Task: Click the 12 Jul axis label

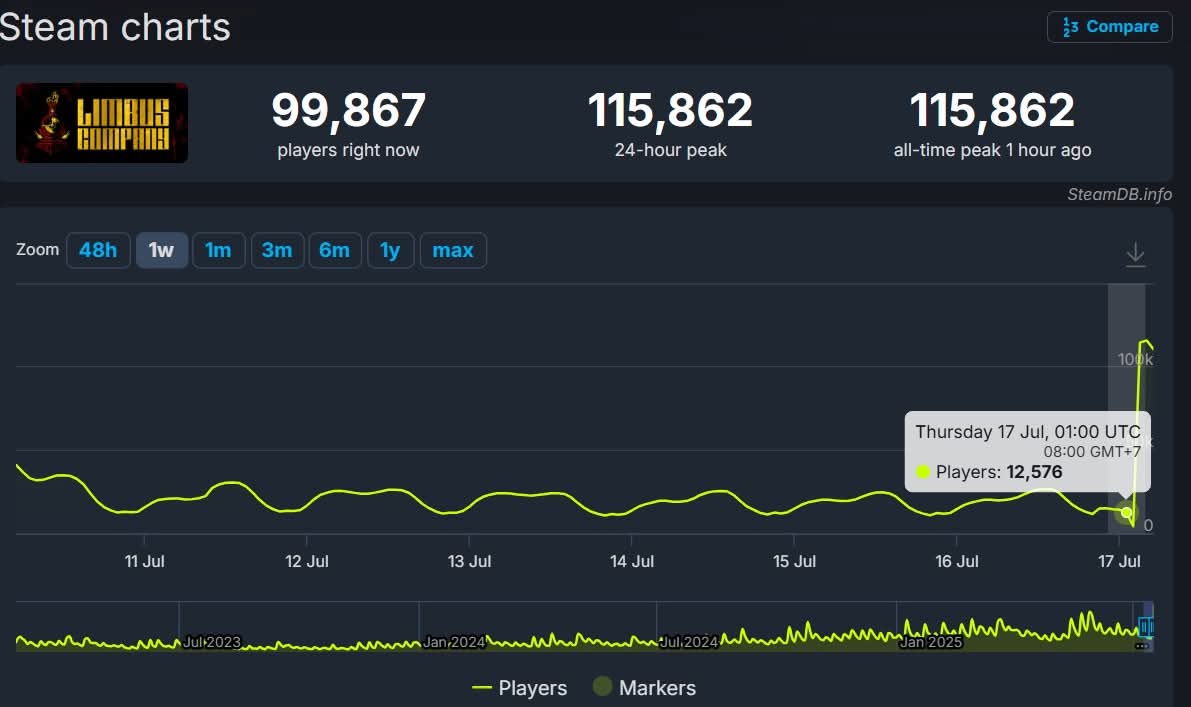Action: click(307, 561)
